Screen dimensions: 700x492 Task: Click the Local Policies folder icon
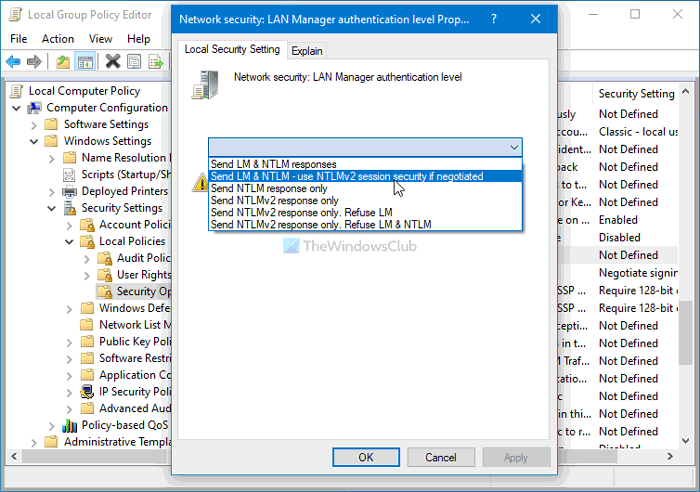pyautogui.click(x=88, y=242)
